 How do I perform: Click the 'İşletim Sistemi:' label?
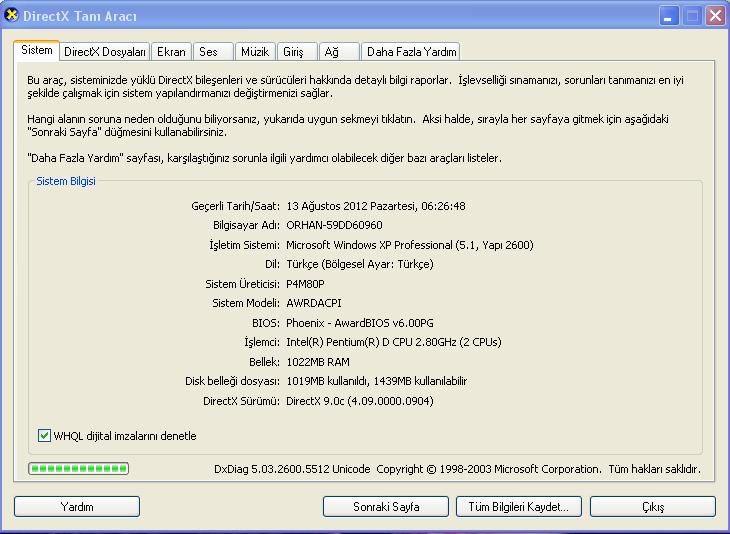tap(244, 245)
